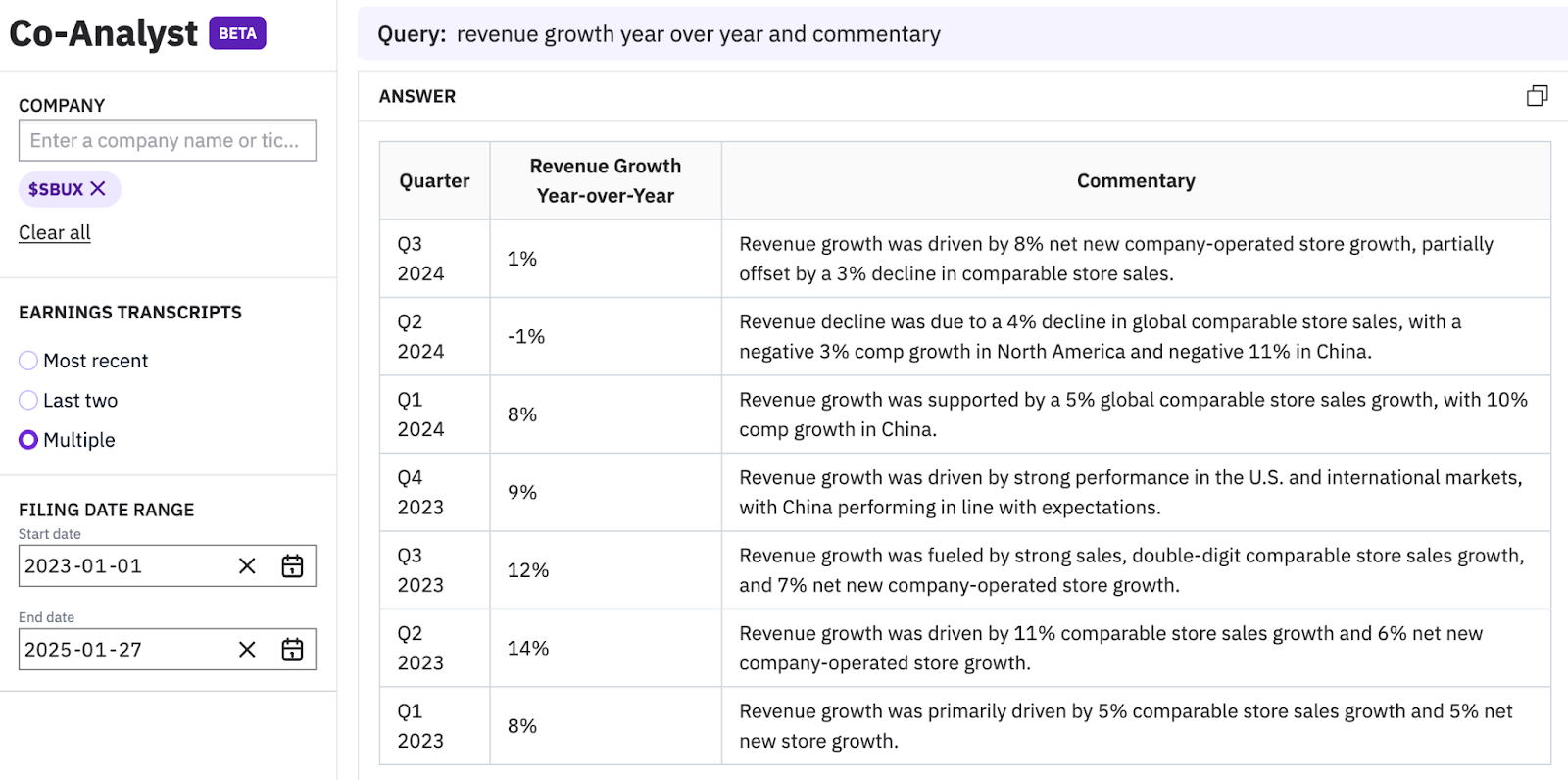The height and width of the screenshot is (780, 1568).
Task: Select the Last two transcripts option
Action: tap(28, 401)
